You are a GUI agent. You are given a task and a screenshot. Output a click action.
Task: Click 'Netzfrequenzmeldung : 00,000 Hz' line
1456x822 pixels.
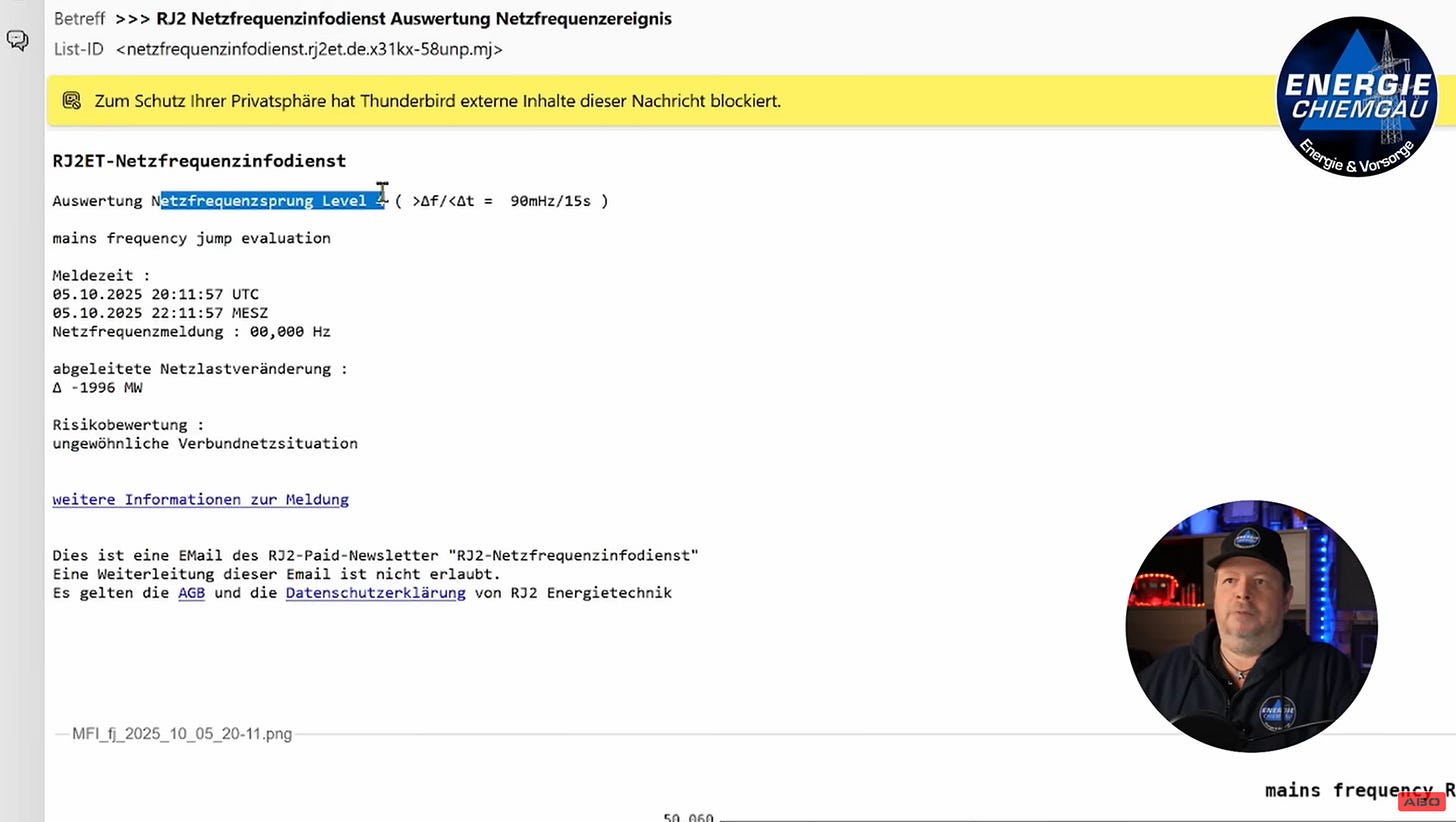[x=191, y=332]
